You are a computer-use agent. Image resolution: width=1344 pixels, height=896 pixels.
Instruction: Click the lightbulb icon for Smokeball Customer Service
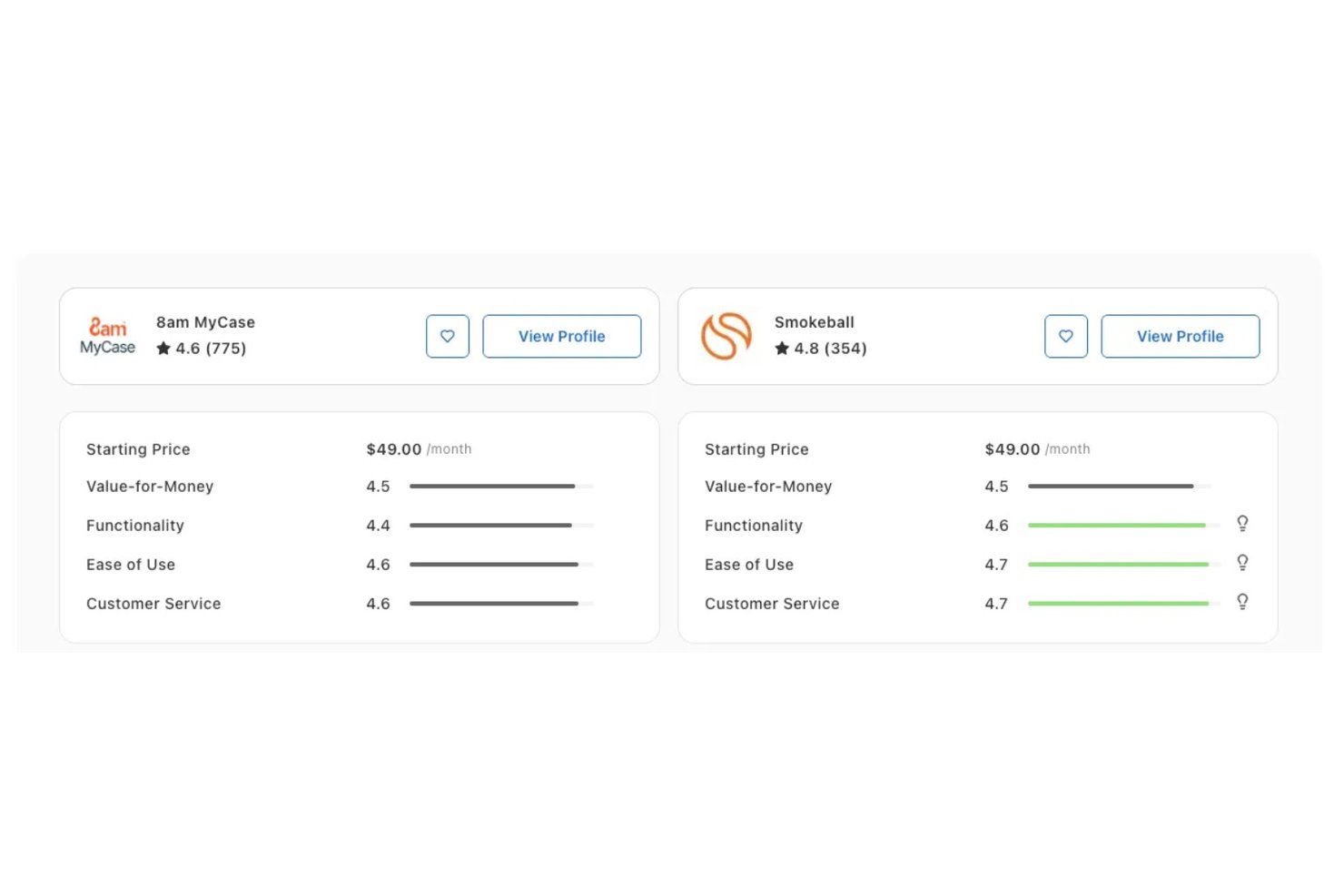(1242, 601)
